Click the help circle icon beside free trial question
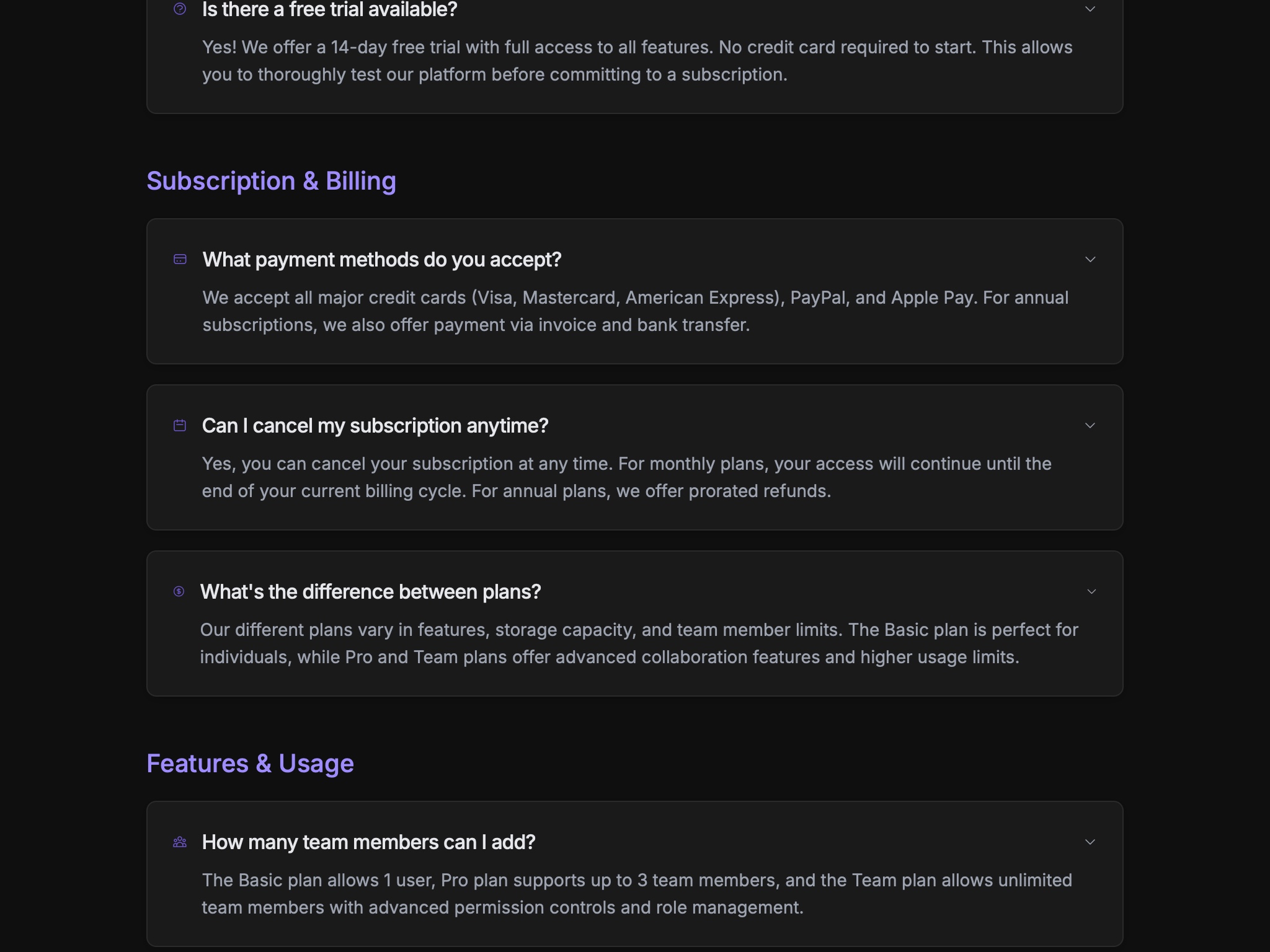The width and height of the screenshot is (1270, 952). coord(180,9)
